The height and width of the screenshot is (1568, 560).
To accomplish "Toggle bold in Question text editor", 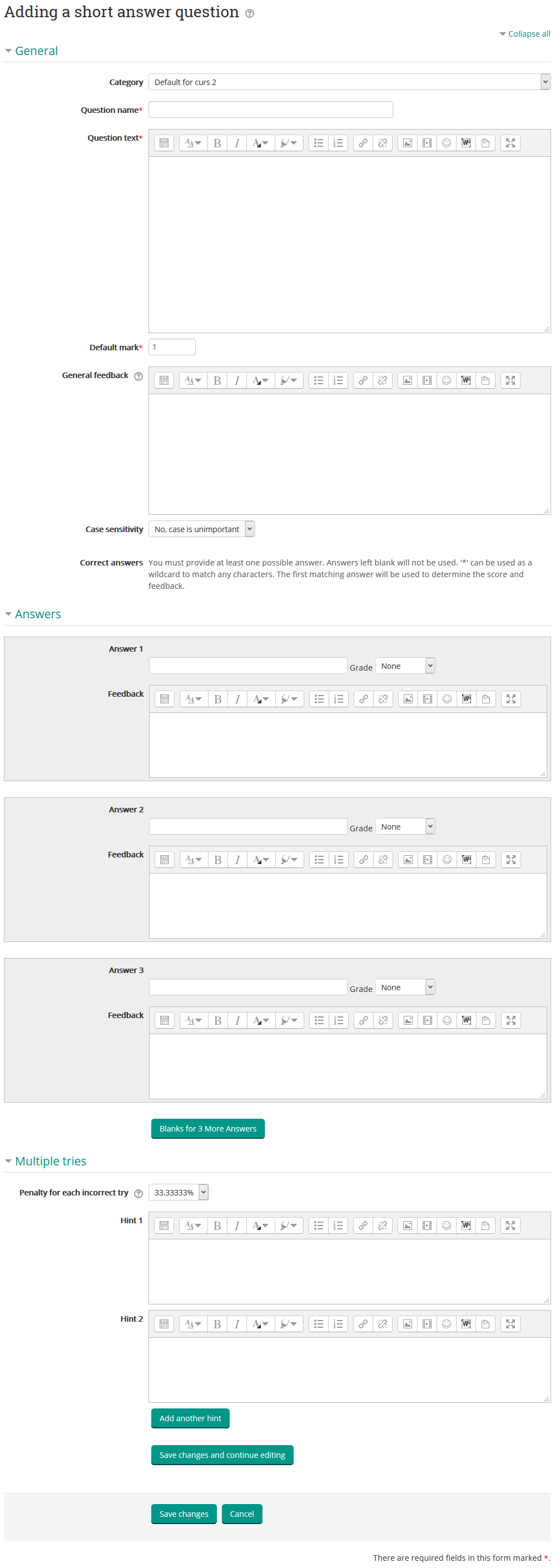I will [217, 143].
